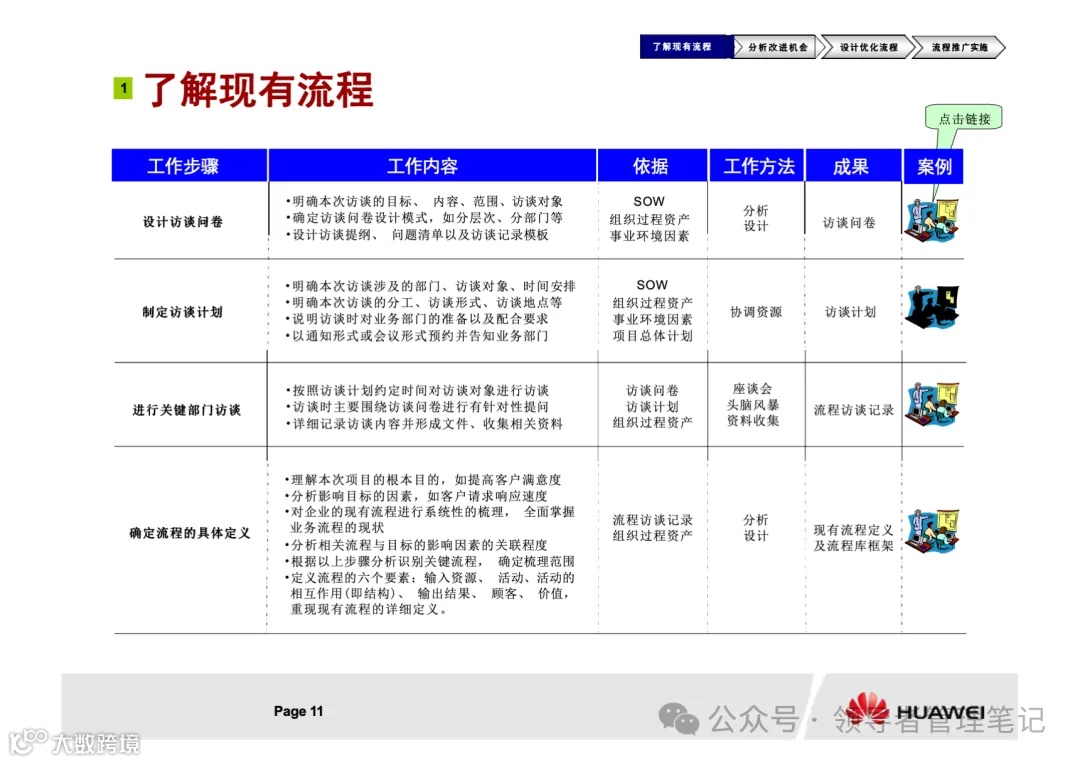Viewport: 1080px width, 763px height.
Task: Click the 案例 column header
Action: click(934, 165)
